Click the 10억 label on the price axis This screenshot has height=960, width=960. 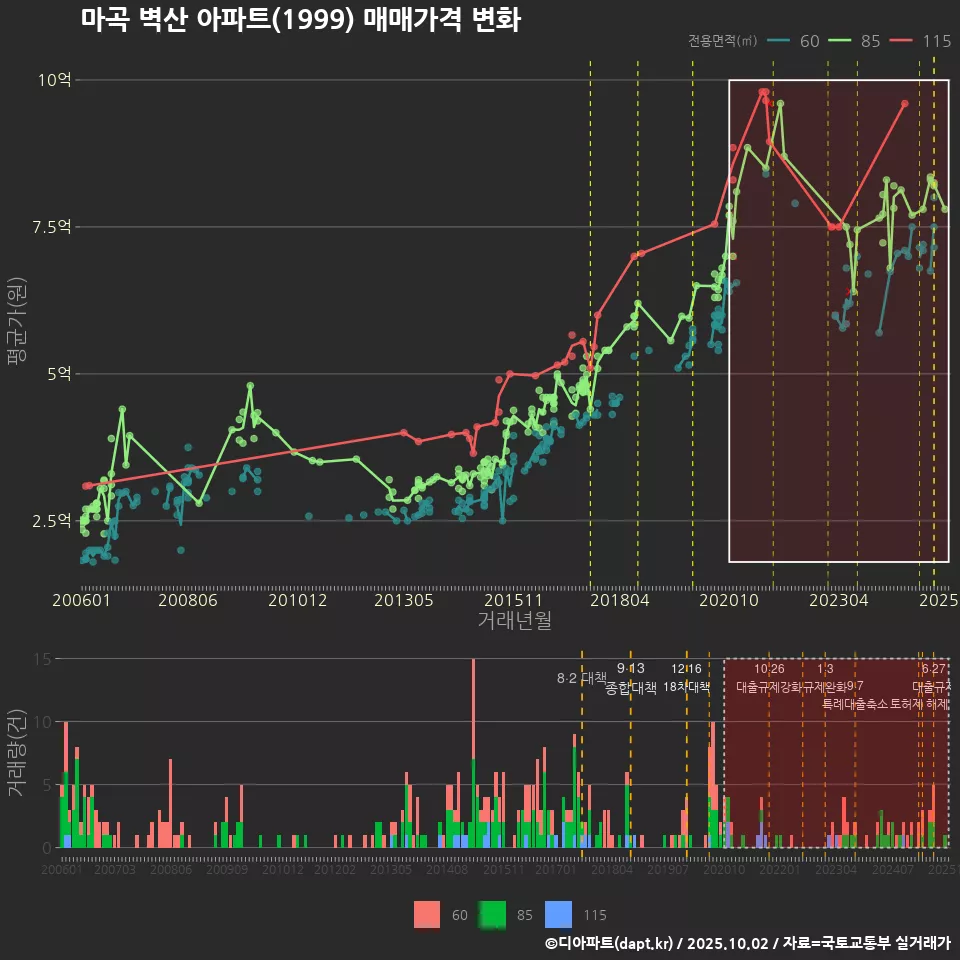55,80
